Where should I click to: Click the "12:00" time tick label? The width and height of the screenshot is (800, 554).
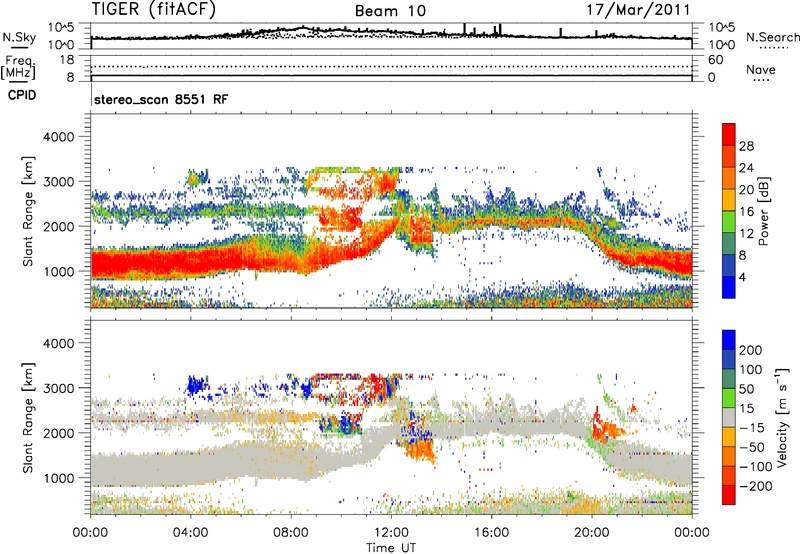391,533
